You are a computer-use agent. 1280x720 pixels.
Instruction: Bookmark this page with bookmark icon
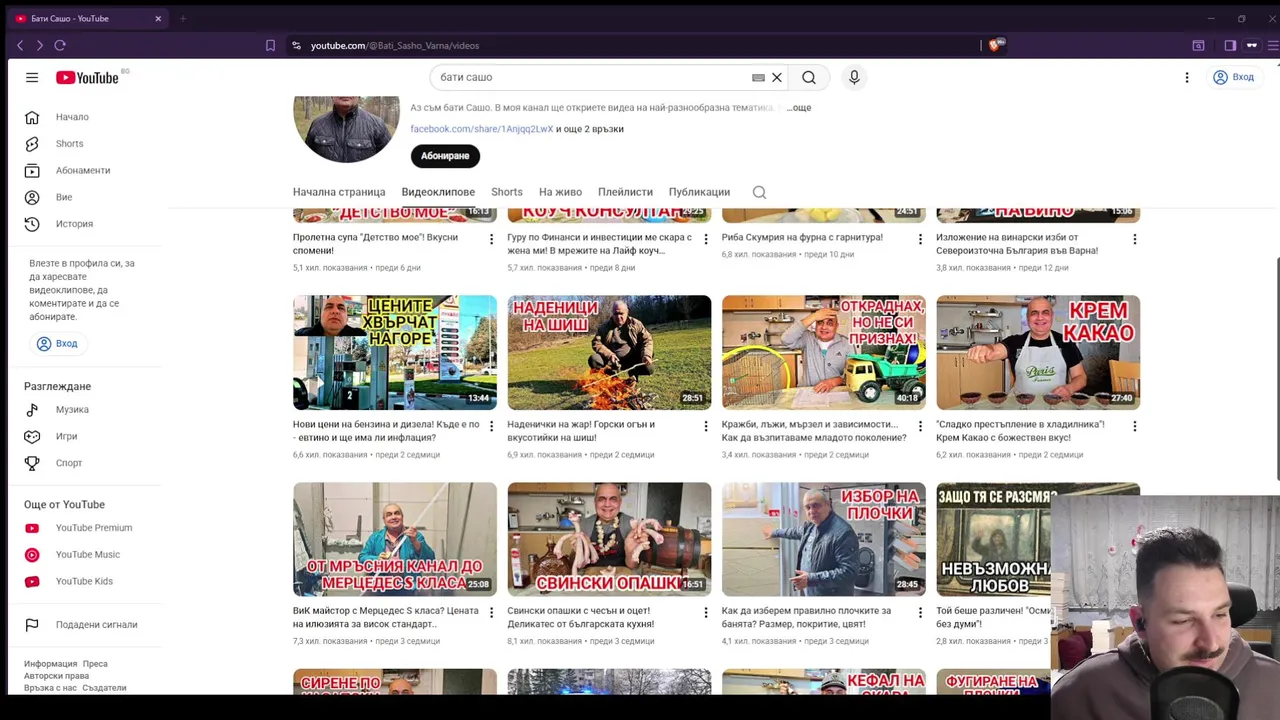(270, 45)
